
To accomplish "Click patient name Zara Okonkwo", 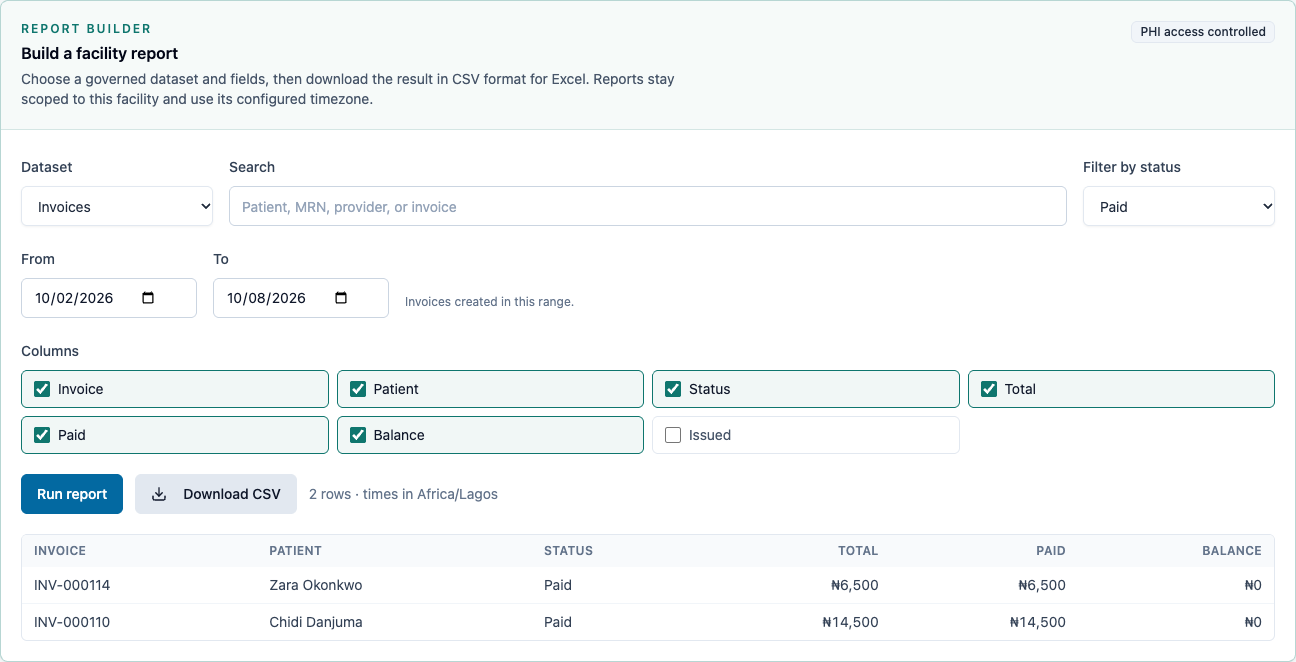I will coord(316,585).
